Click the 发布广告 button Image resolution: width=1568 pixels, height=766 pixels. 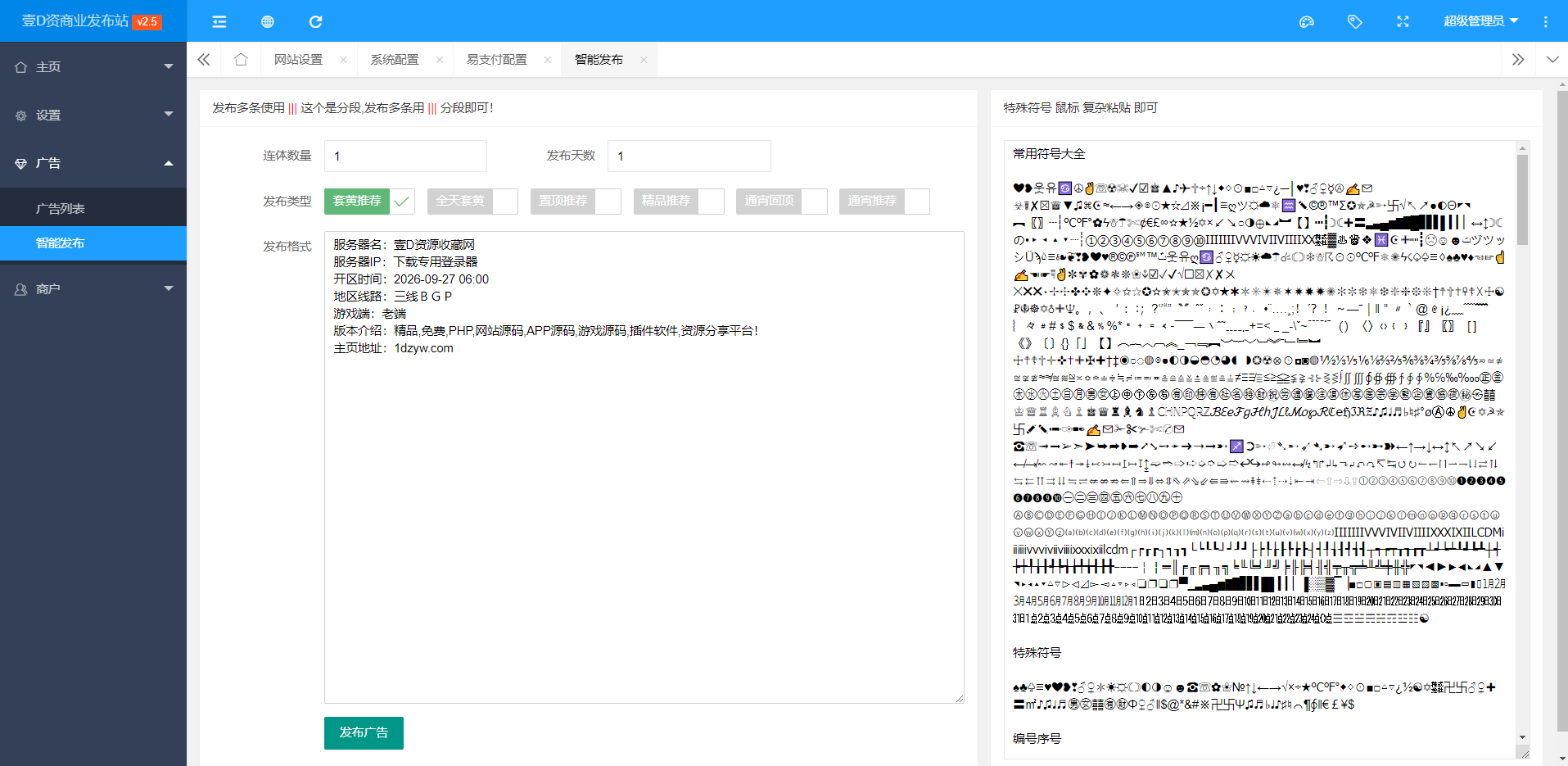click(364, 732)
